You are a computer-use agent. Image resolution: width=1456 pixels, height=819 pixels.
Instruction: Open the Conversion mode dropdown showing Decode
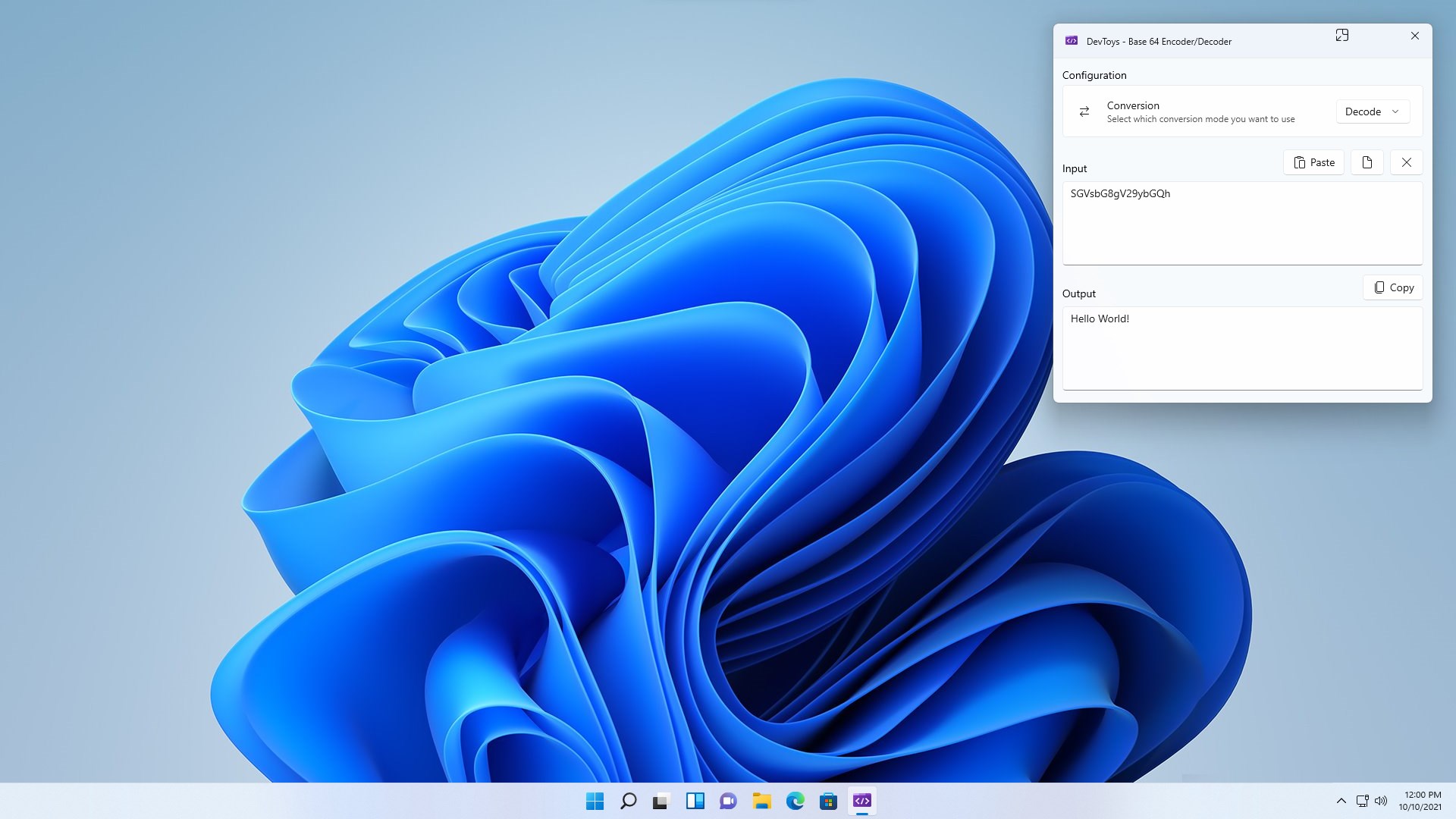pyautogui.click(x=1373, y=111)
